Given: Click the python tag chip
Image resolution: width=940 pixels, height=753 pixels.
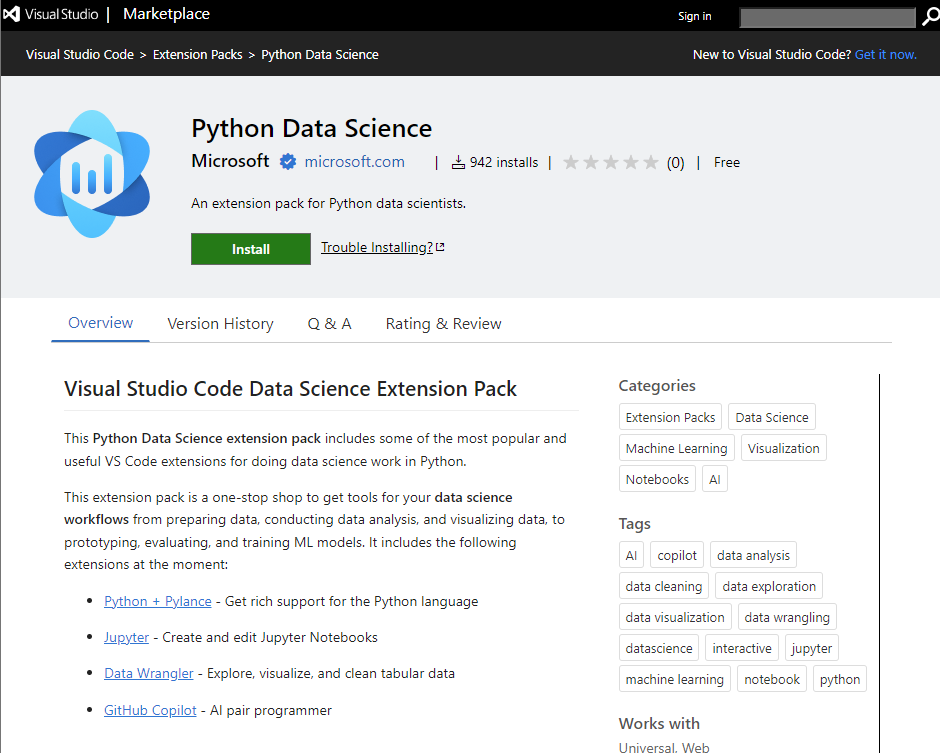Looking at the screenshot, I should click(839, 678).
